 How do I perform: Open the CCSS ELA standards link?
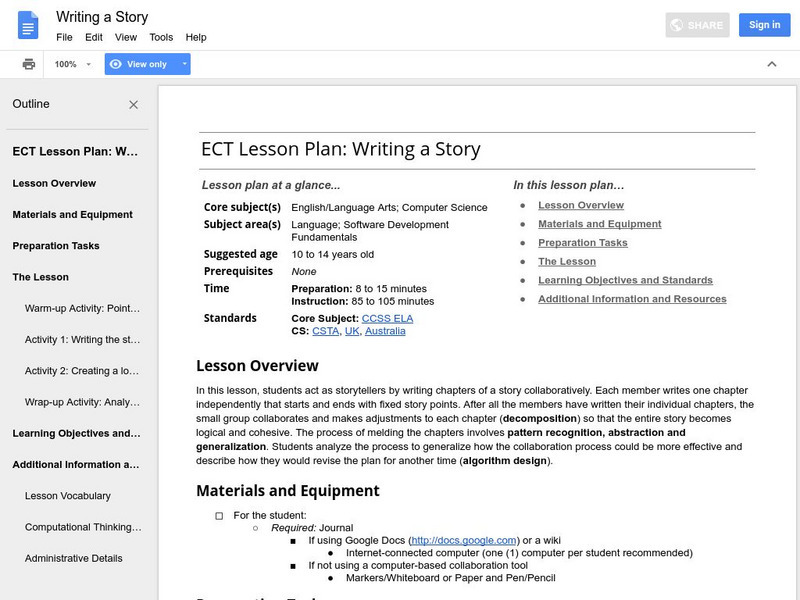point(387,318)
